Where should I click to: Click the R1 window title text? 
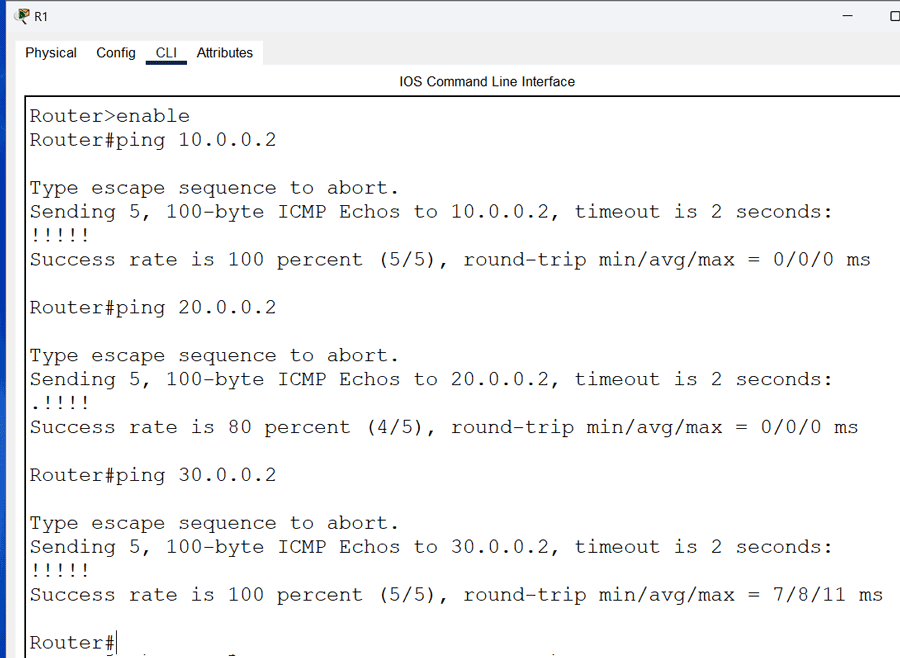pyautogui.click(x=41, y=17)
